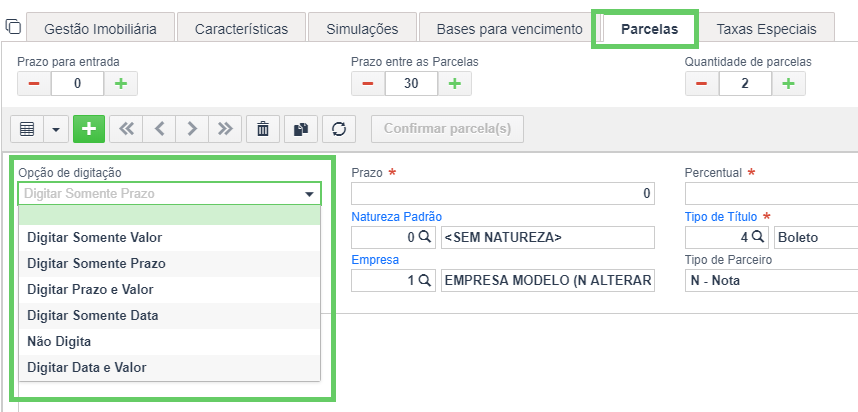Choose Digitar Somente Data option

pyautogui.click(x=170, y=316)
